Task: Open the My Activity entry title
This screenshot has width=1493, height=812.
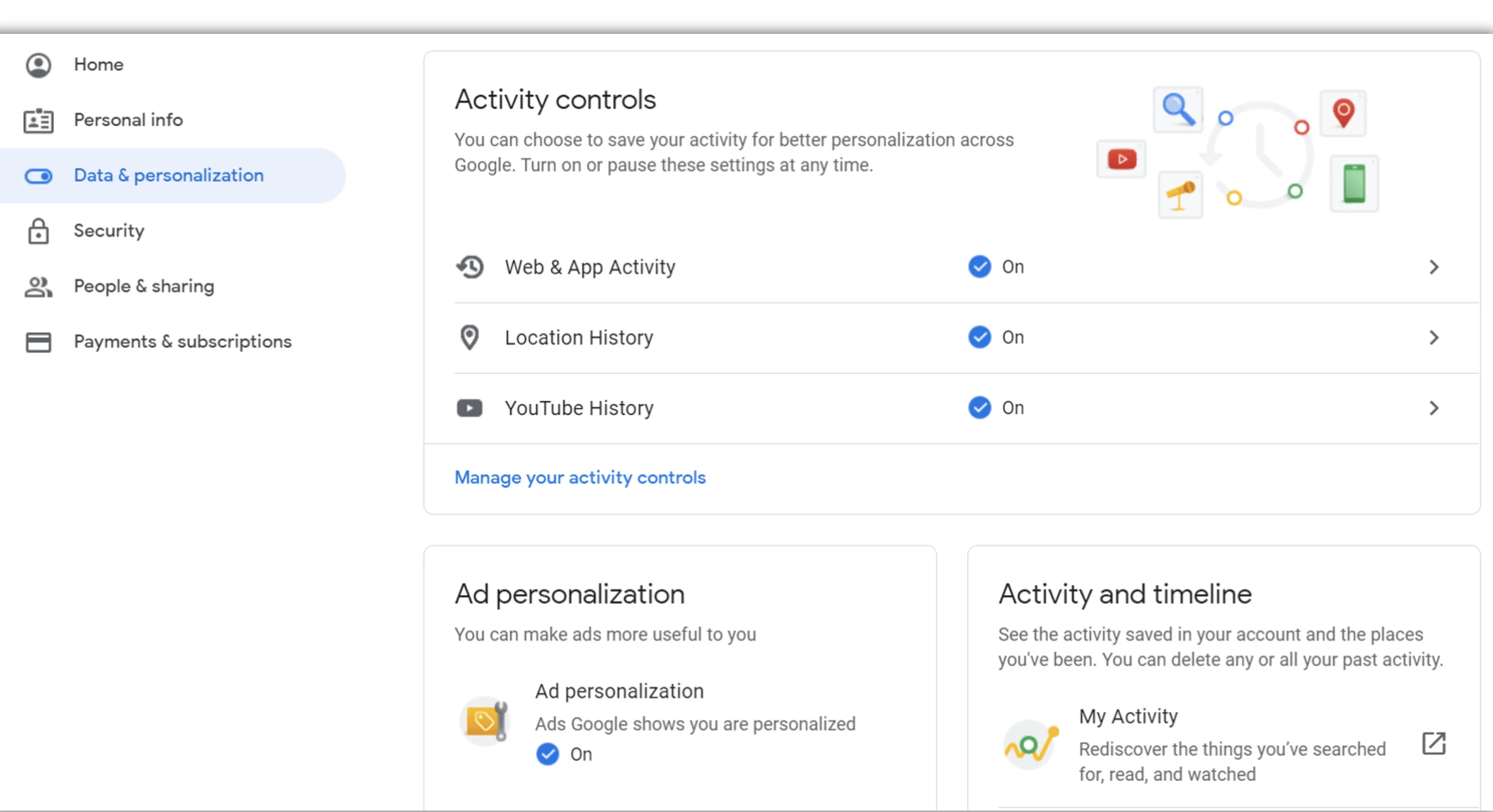Action: tap(1128, 716)
